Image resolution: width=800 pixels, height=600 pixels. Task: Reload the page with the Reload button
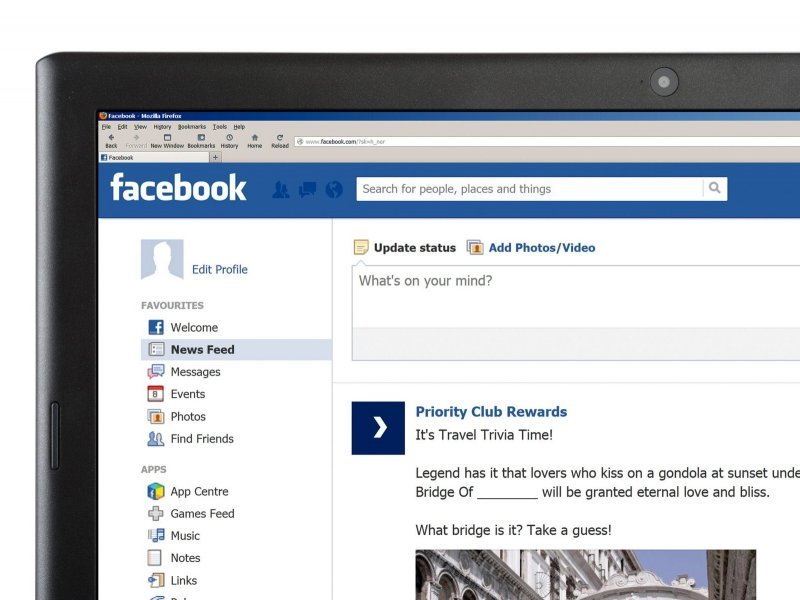(x=280, y=141)
